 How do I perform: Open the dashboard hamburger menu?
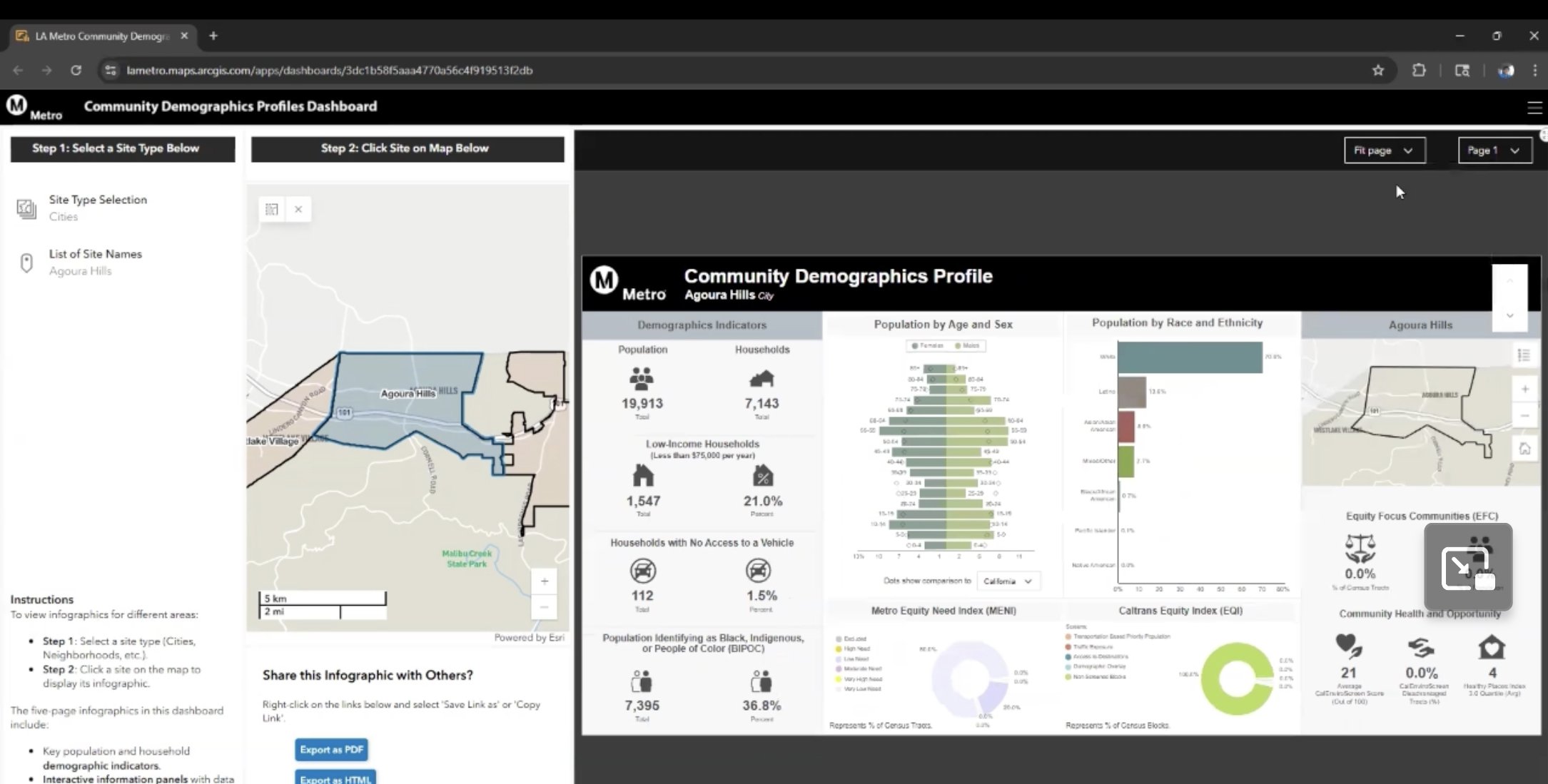pyautogui.click(x=1534, y=108)
